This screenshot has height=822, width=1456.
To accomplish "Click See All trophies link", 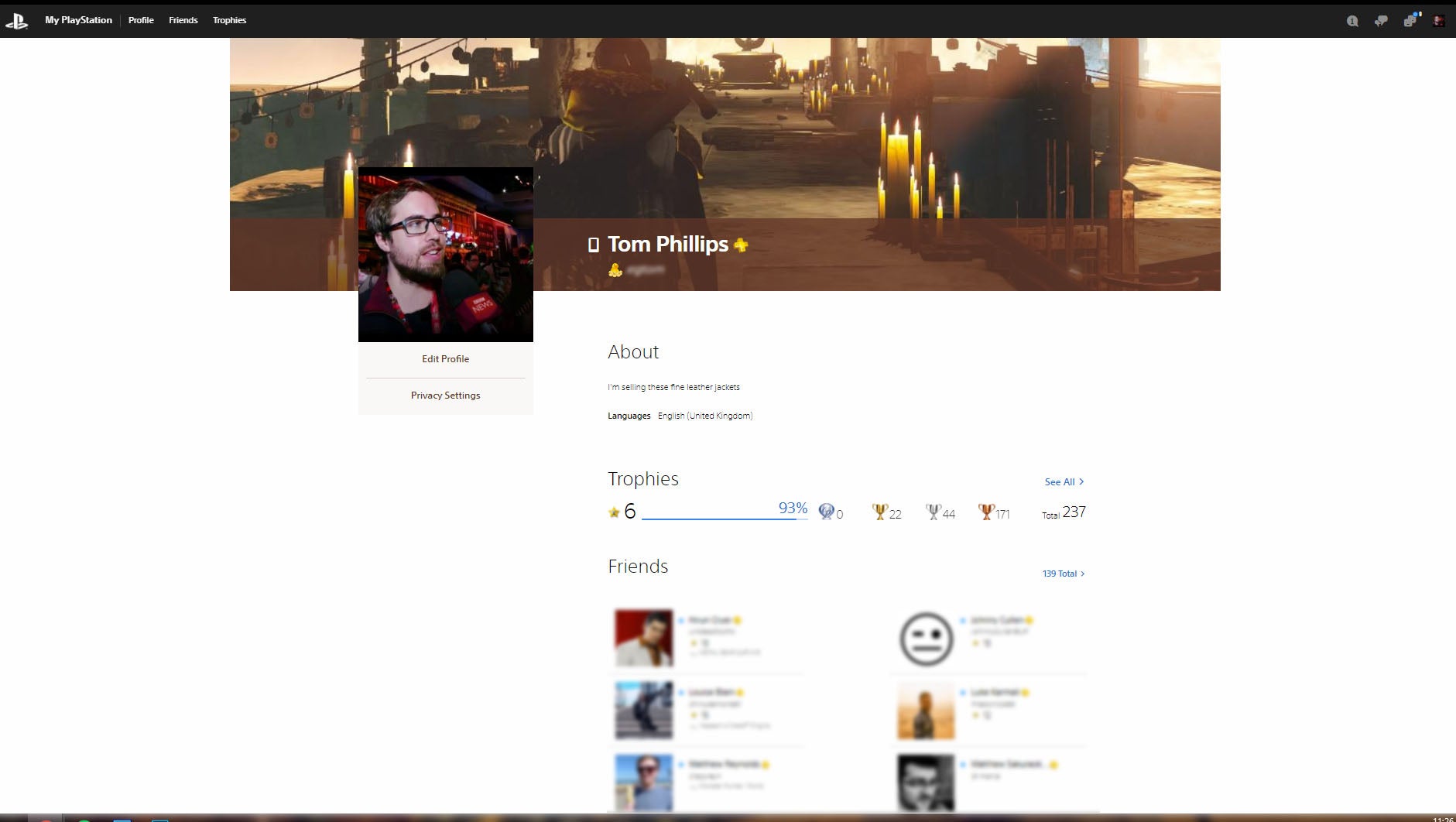I will (x=1064, y=482).
